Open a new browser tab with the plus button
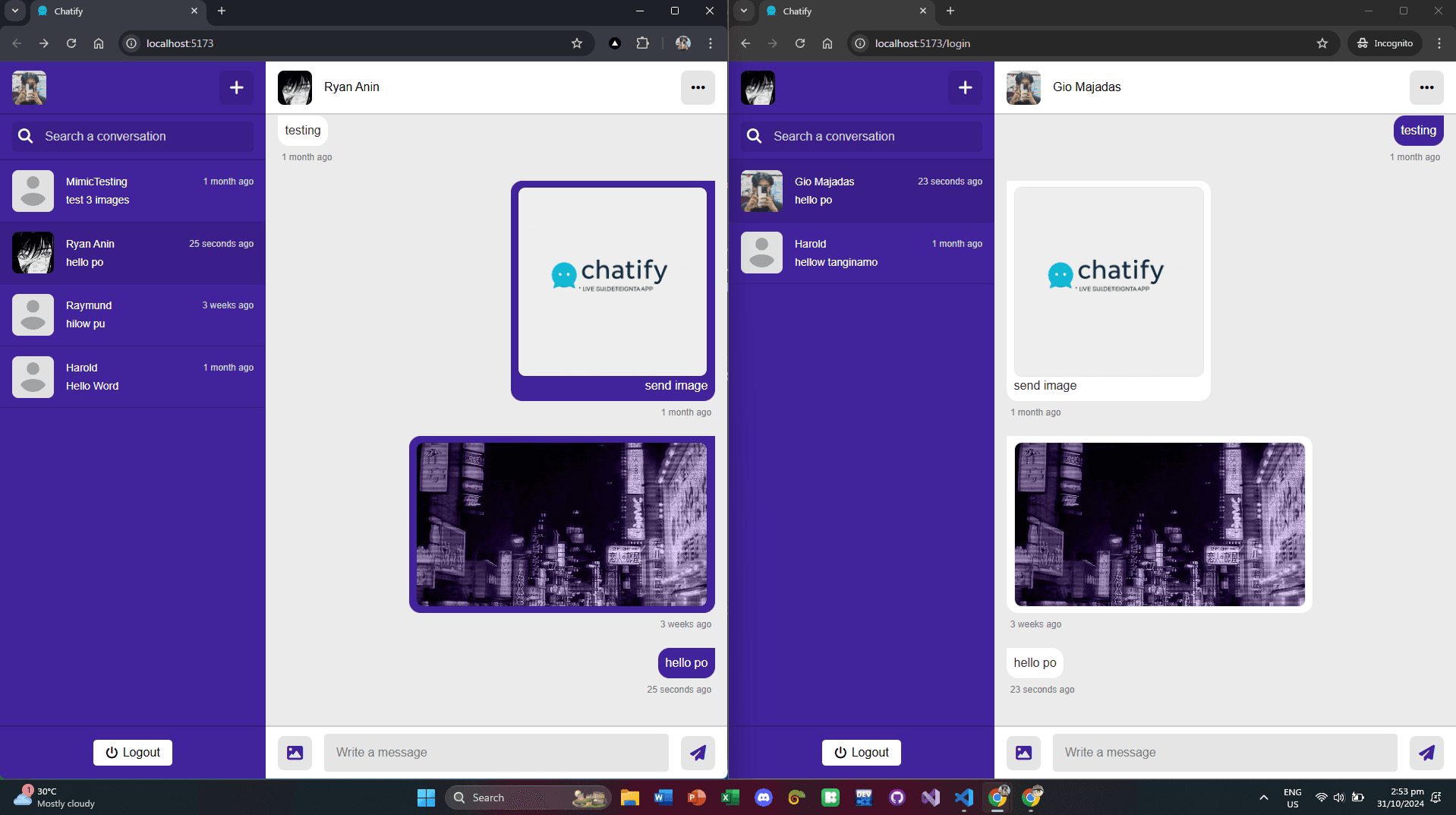This screenshot has height=815, width=1456. pyautogui.click(x=222, y=11)
